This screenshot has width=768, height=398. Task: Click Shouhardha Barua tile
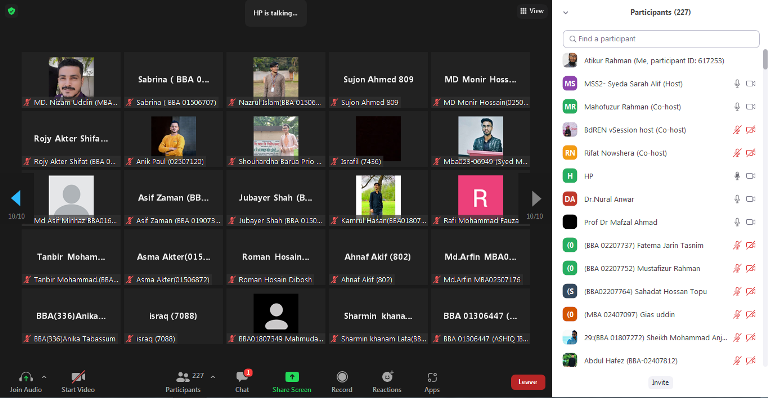click(x=276, y=139)
